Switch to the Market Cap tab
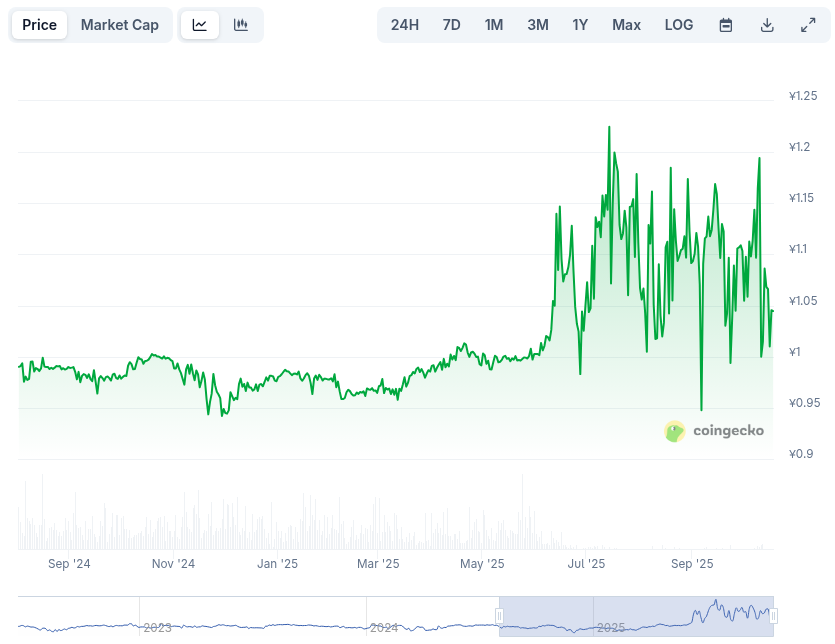Image resolution: width=835 pixels, height=644 pixels. 120,25
